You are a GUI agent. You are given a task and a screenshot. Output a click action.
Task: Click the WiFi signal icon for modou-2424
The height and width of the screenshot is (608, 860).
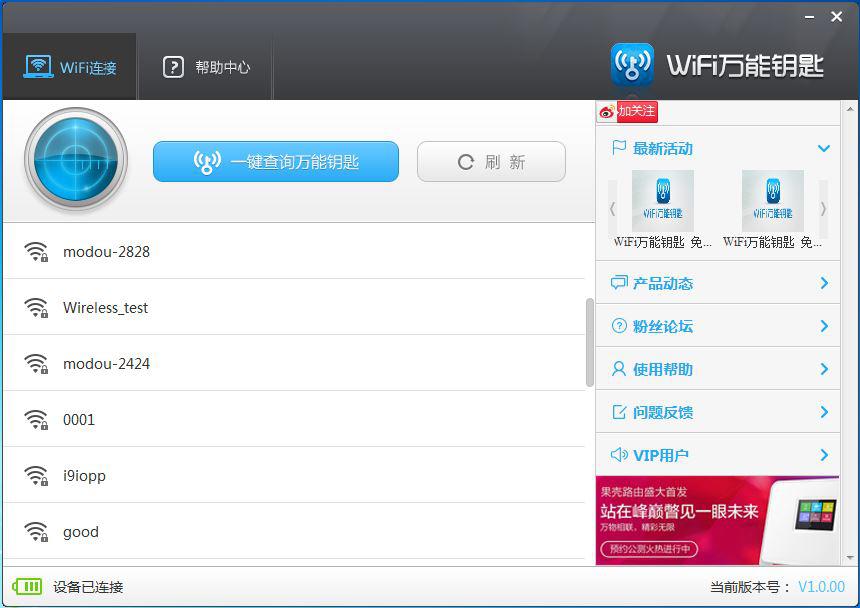tap(36, 363)
